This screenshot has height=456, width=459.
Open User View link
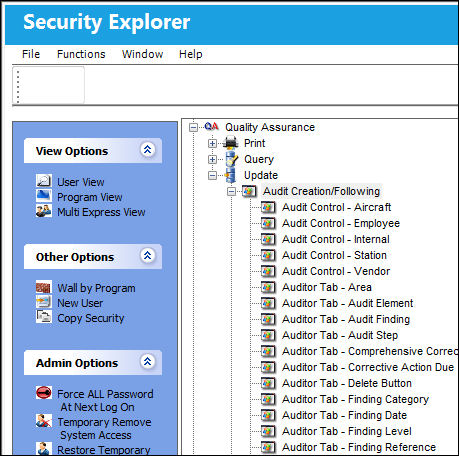[81, 182]
